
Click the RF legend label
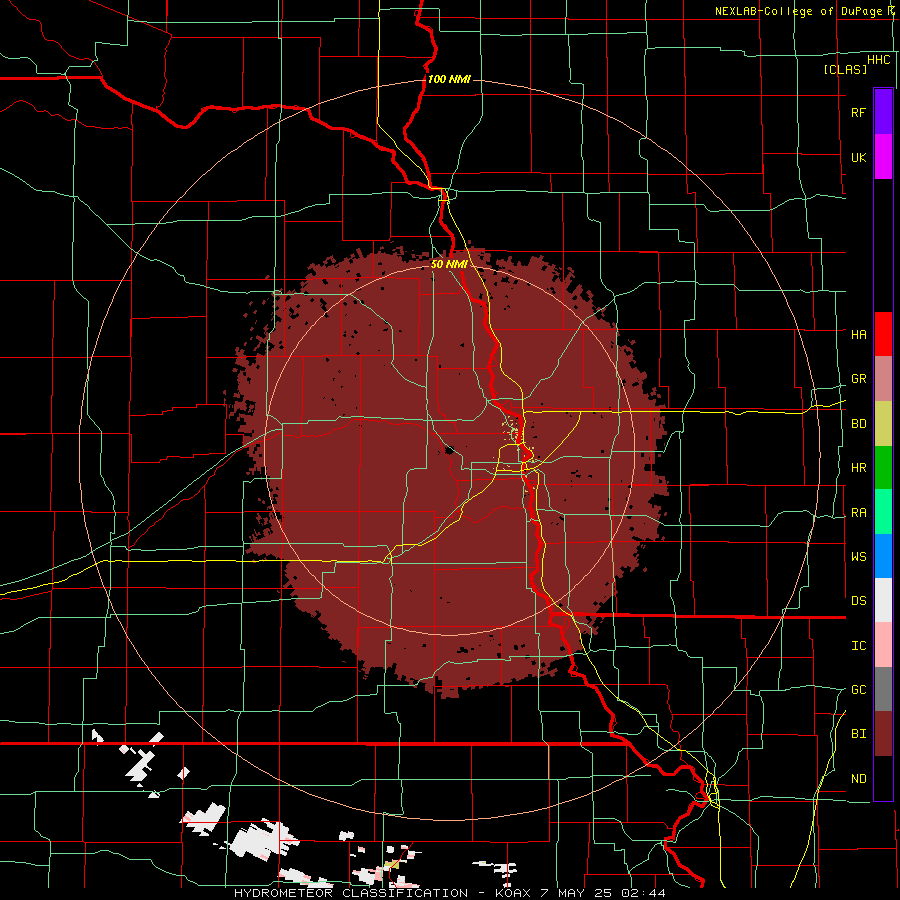[x=858, y=112]
